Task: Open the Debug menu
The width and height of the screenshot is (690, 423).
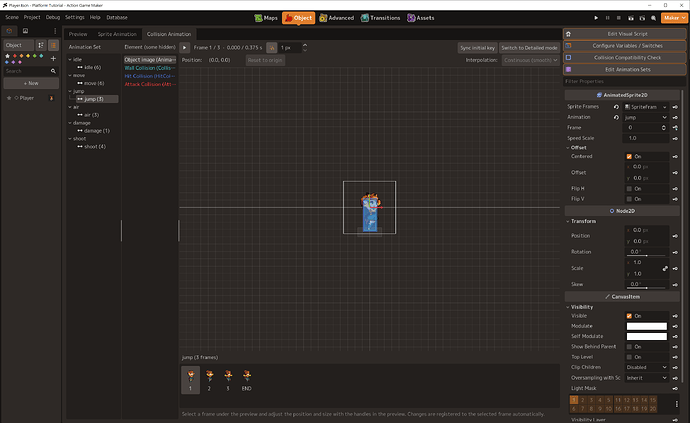Action: [53, 18]
